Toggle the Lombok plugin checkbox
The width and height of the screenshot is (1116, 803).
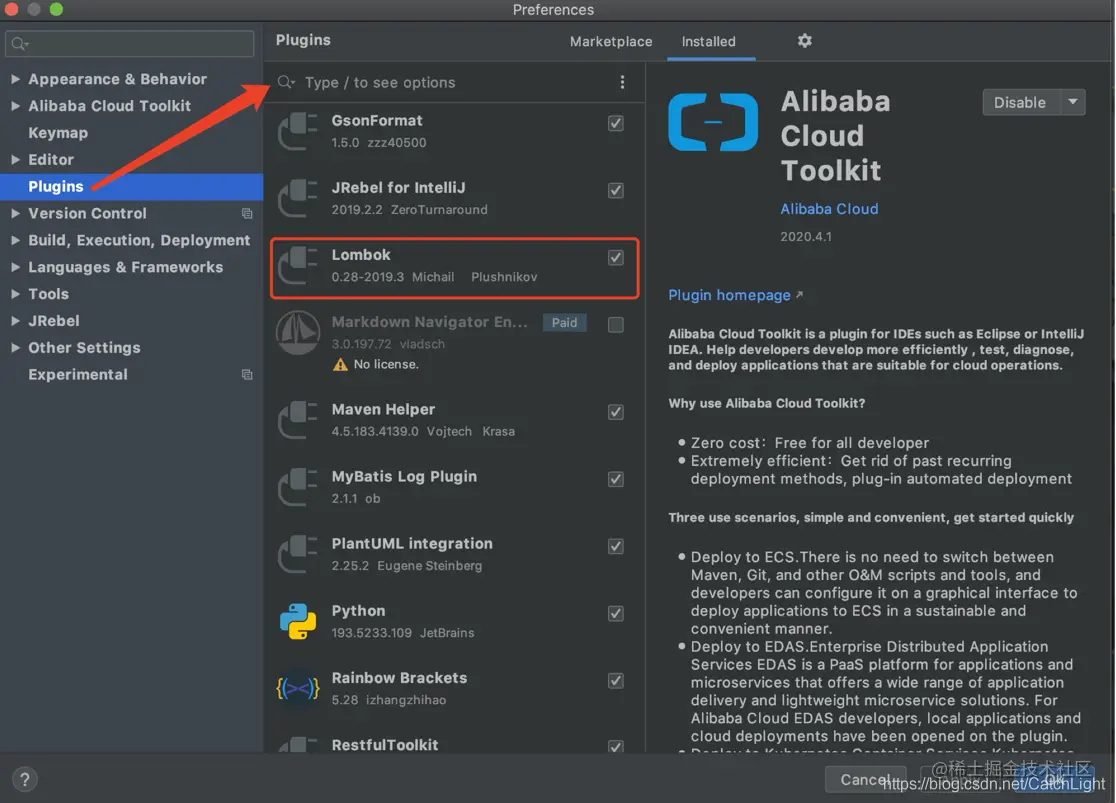point(616,257)
